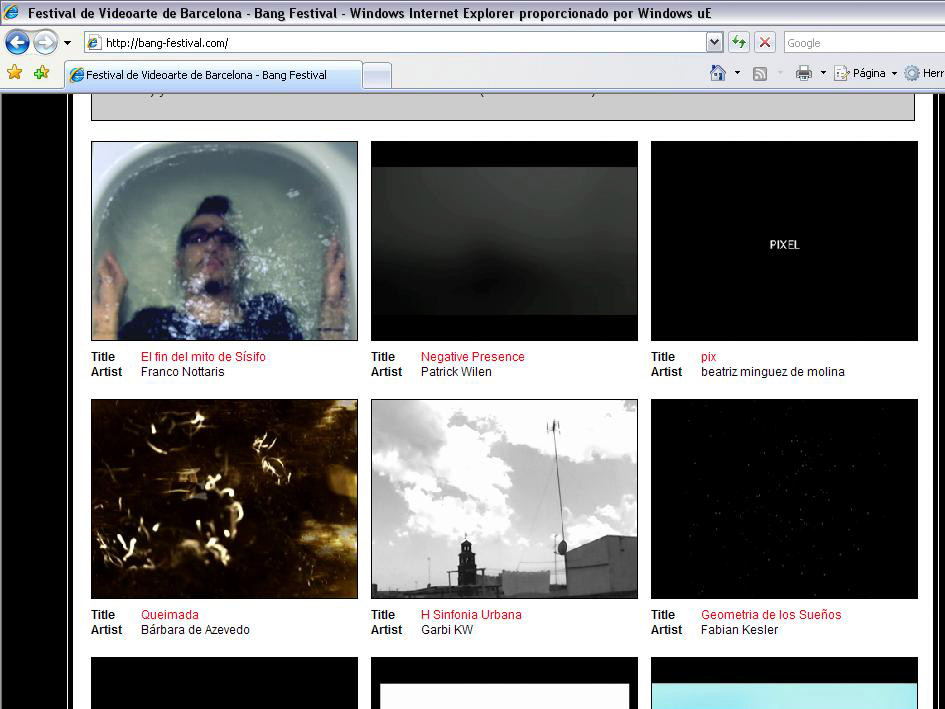Click the 'pix' title link

(708, 357)
